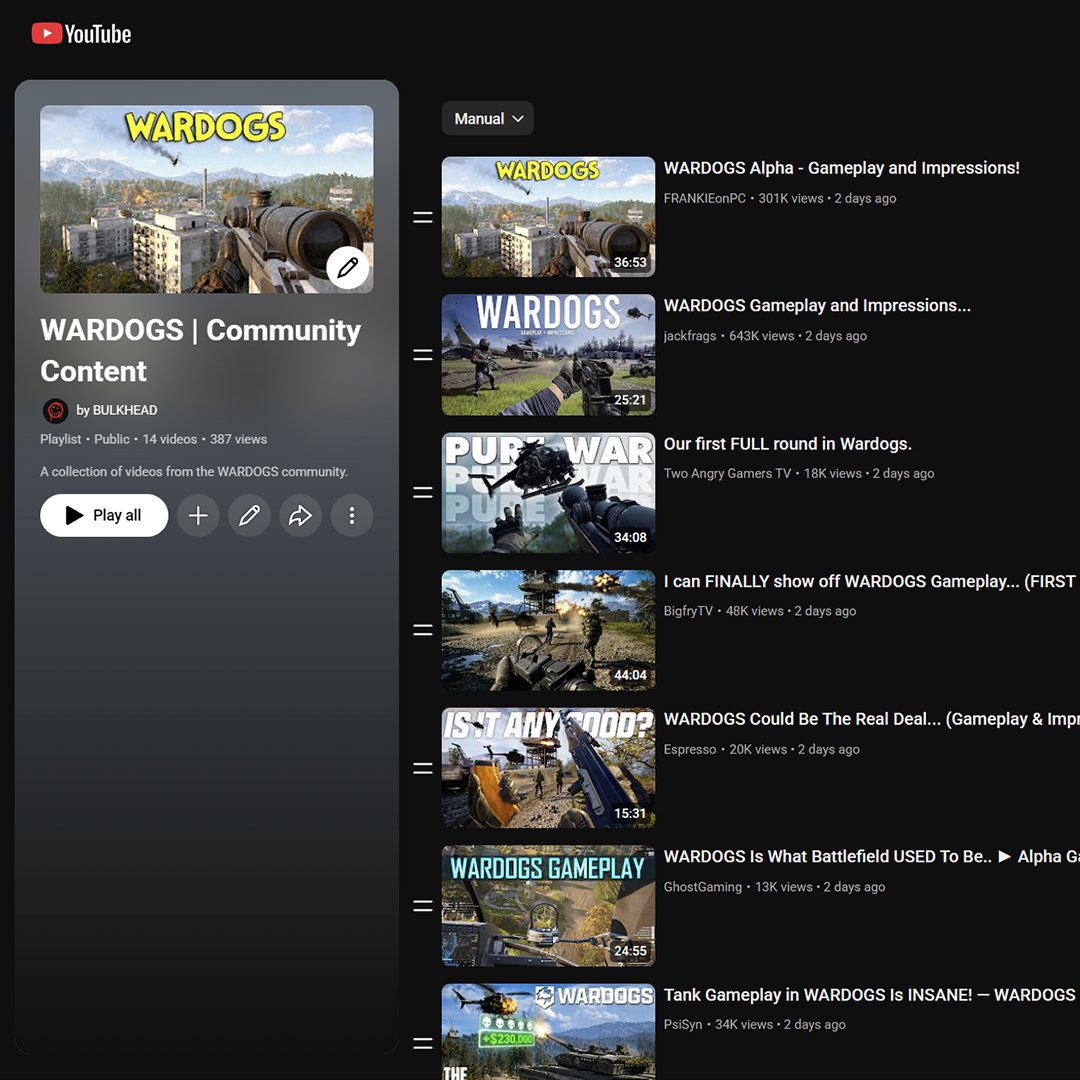Click the reorder handle for BigfryTV video
Image resolution: width=1080 pixels, height=1080 pixels.
(x=423, y=630)
